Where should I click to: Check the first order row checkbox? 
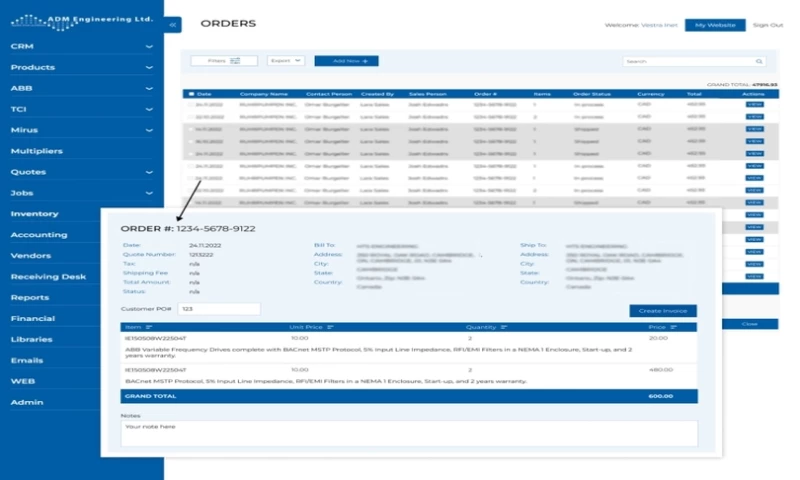coord(190,105)
